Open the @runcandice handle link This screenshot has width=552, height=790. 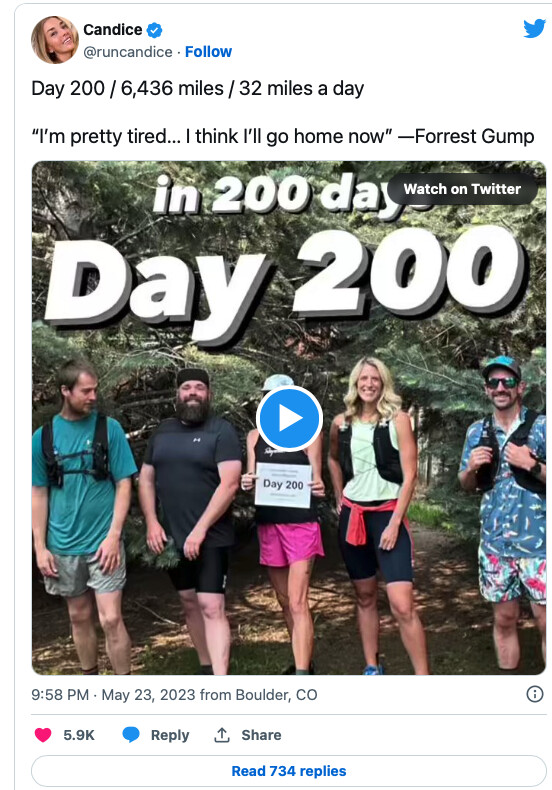[127, 52]
